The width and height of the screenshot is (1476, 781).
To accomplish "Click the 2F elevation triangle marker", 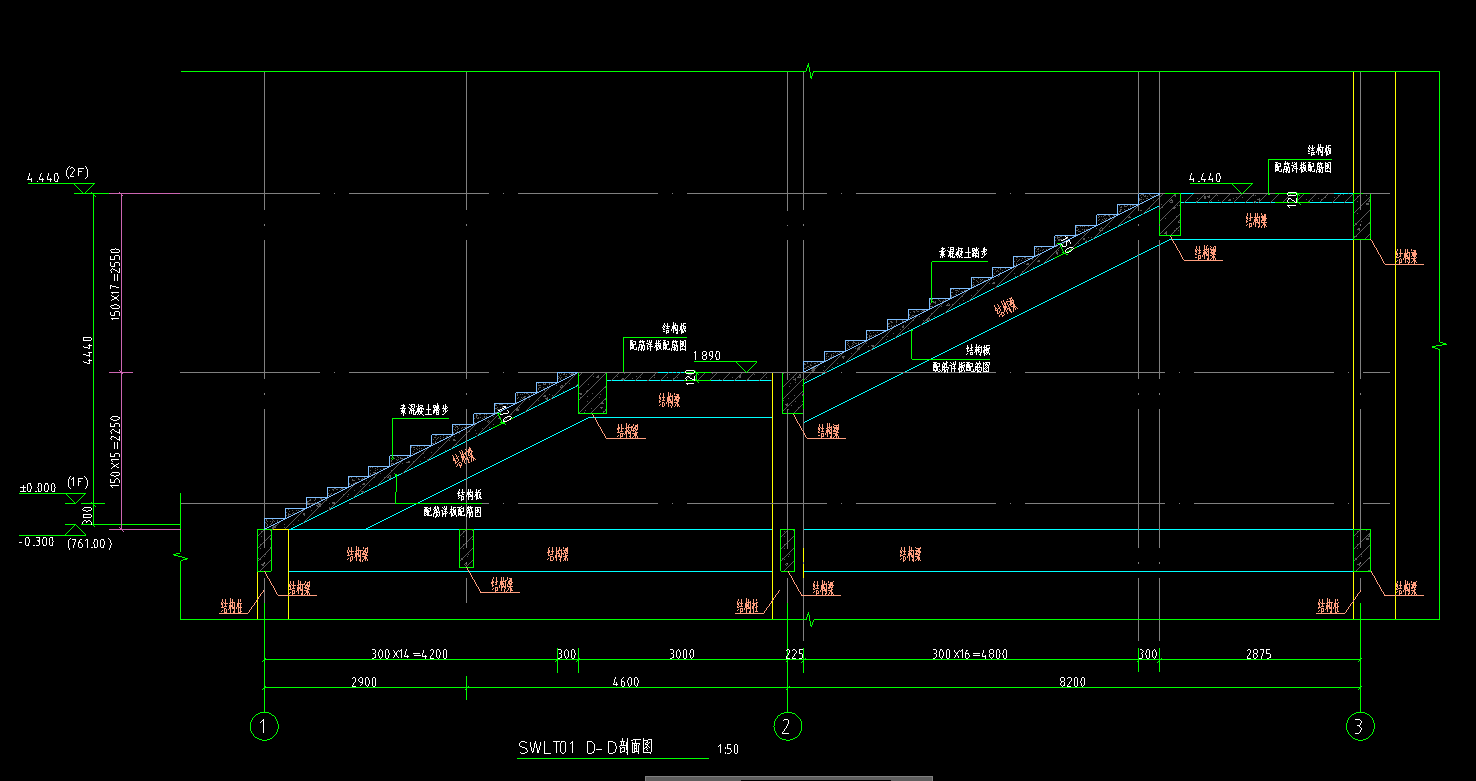I will 84,188.
